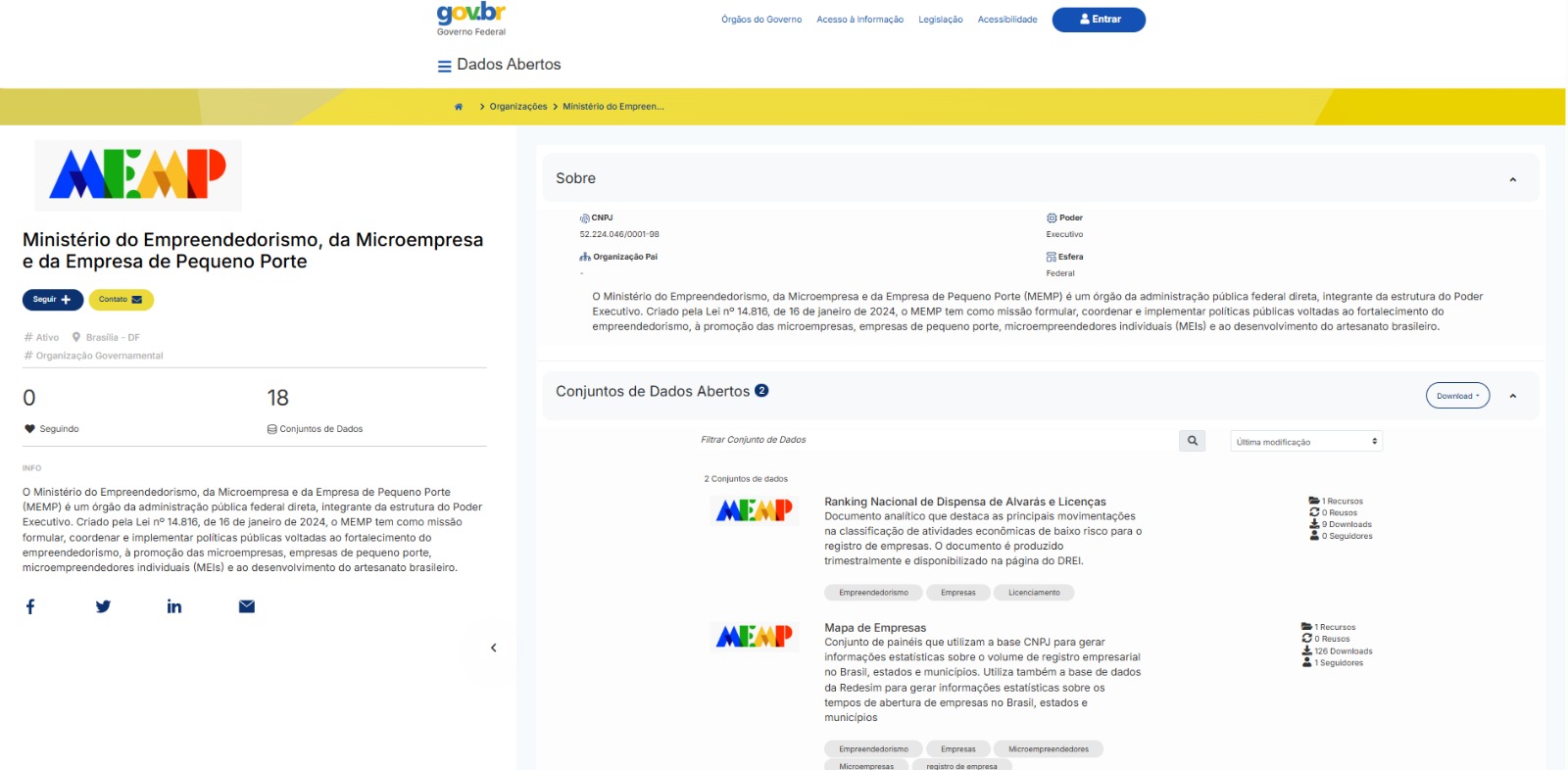
Task: Select the Empresas tag under Ranking Nacional
Action: point(958,593)
